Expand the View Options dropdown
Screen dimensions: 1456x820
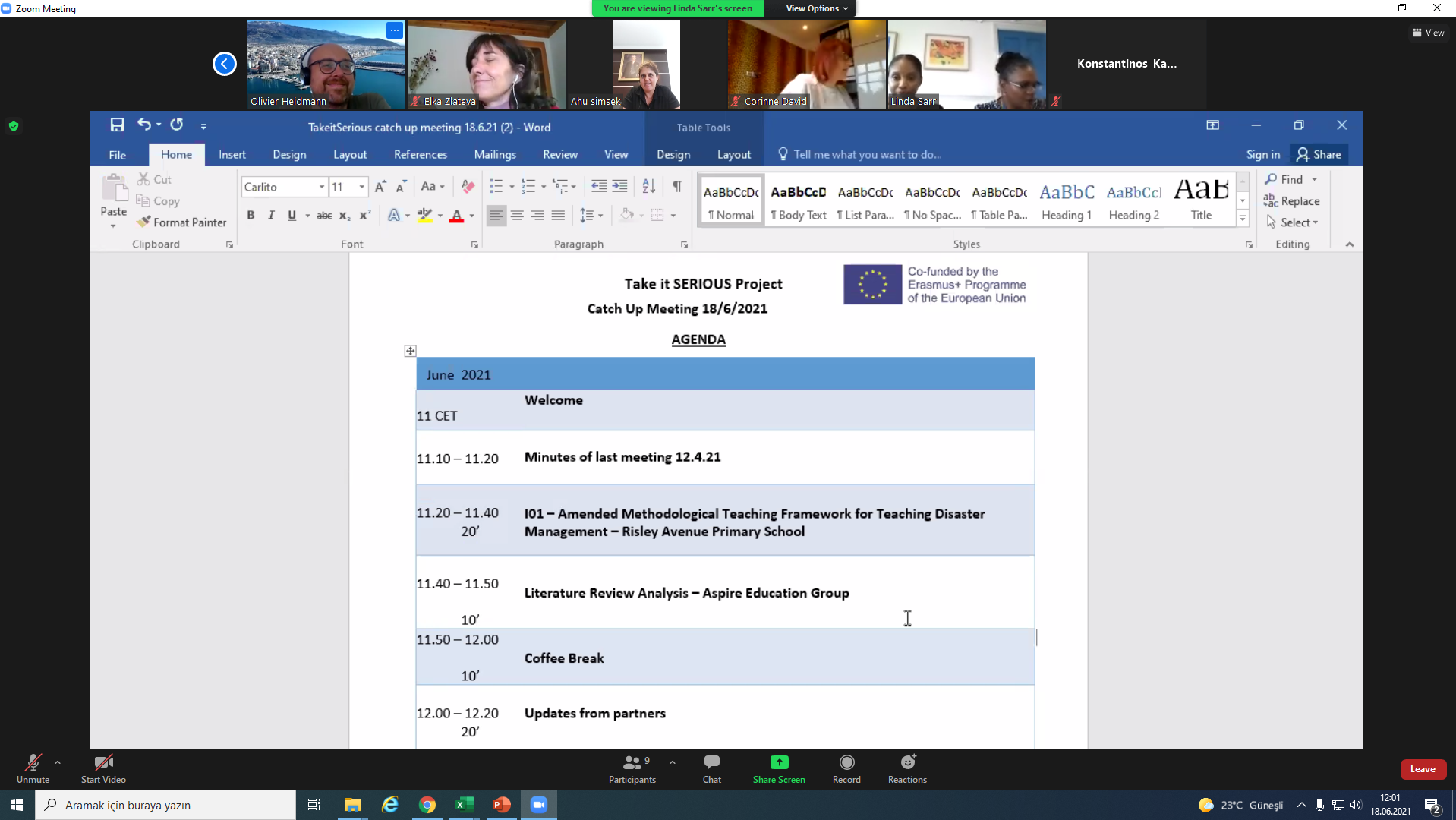pyautogui.click(x=816, y=8)
